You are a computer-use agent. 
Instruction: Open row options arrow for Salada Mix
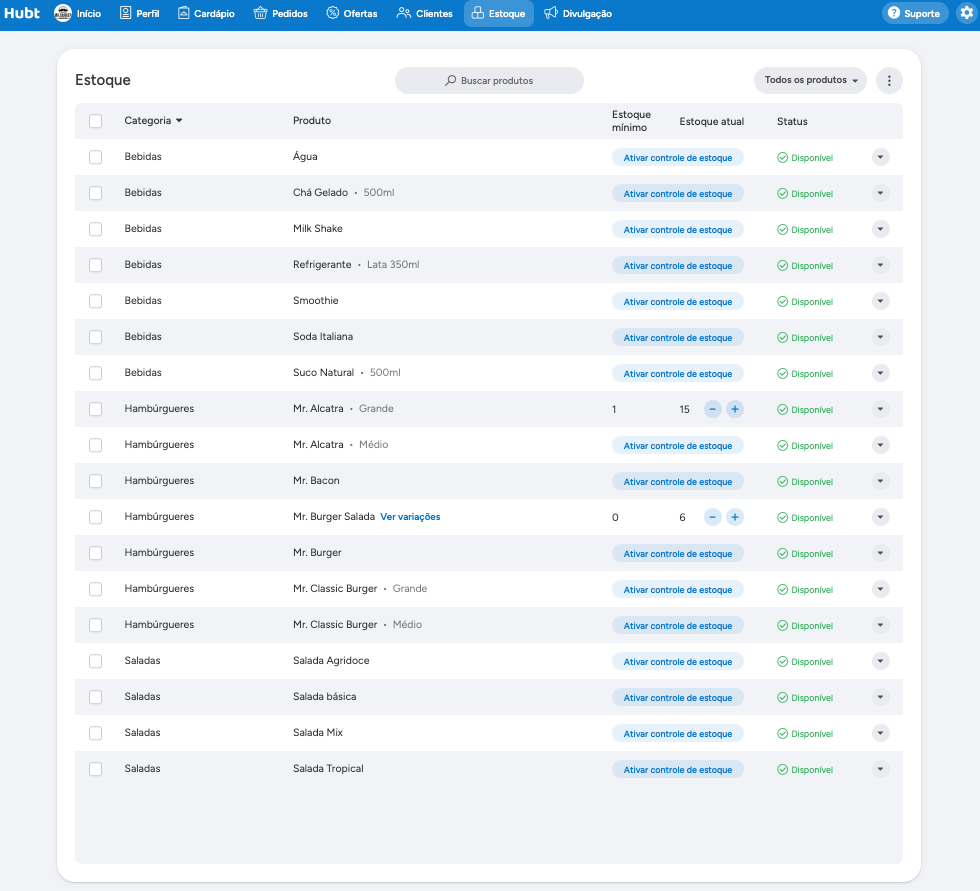click(x=880, y=733)
